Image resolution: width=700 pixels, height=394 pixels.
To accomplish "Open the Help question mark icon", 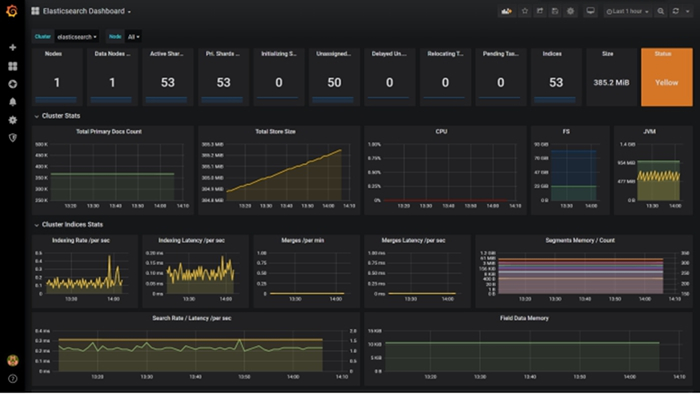I will pos(12,378).
